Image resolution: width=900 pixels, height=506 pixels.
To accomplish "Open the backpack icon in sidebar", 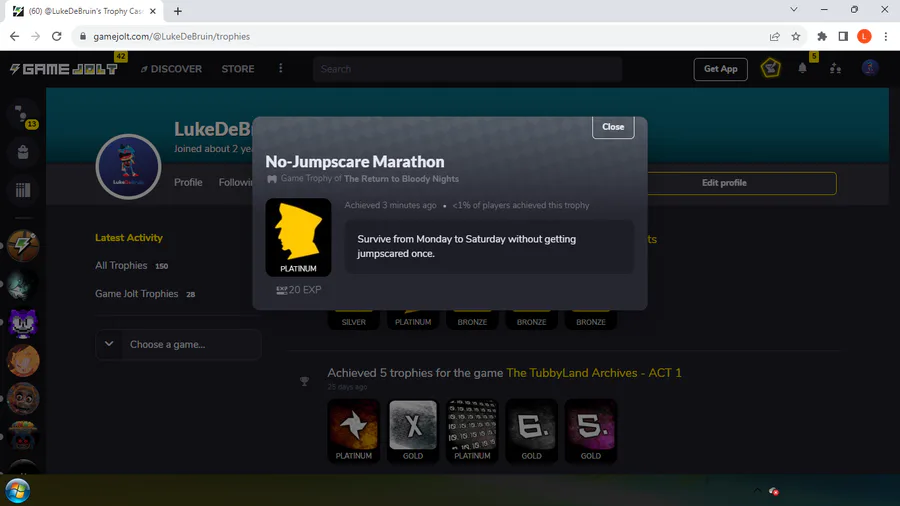I will [23, 152].
